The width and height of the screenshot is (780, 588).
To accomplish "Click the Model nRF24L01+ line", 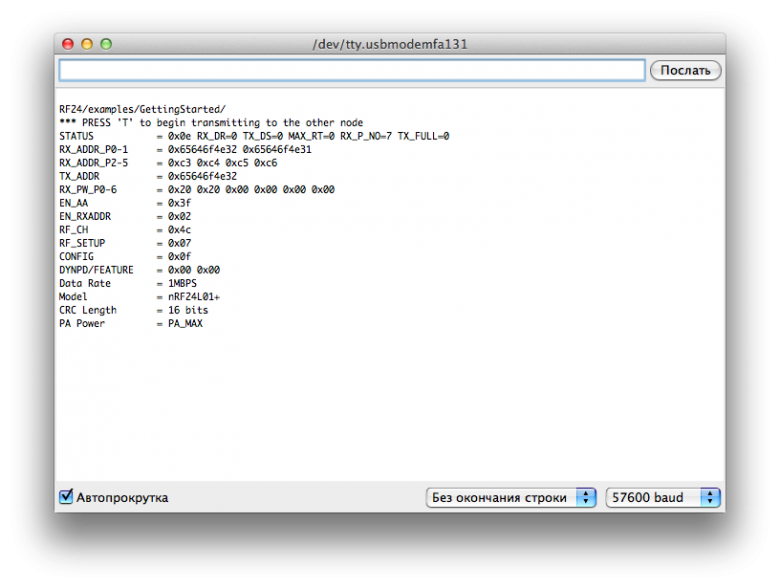I will 139,297.
